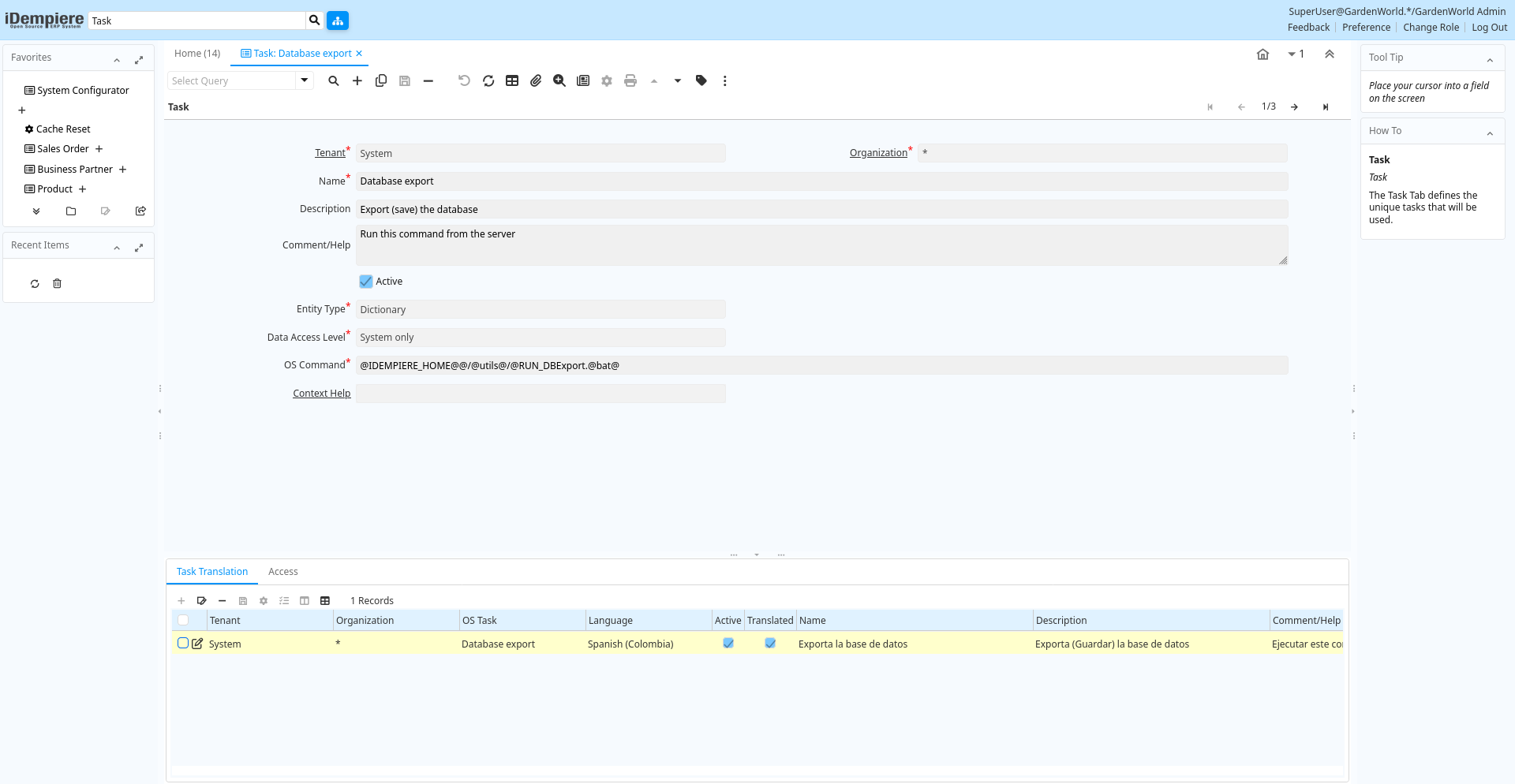Toggle grid view in main toolbar

[x=512, y=80]
